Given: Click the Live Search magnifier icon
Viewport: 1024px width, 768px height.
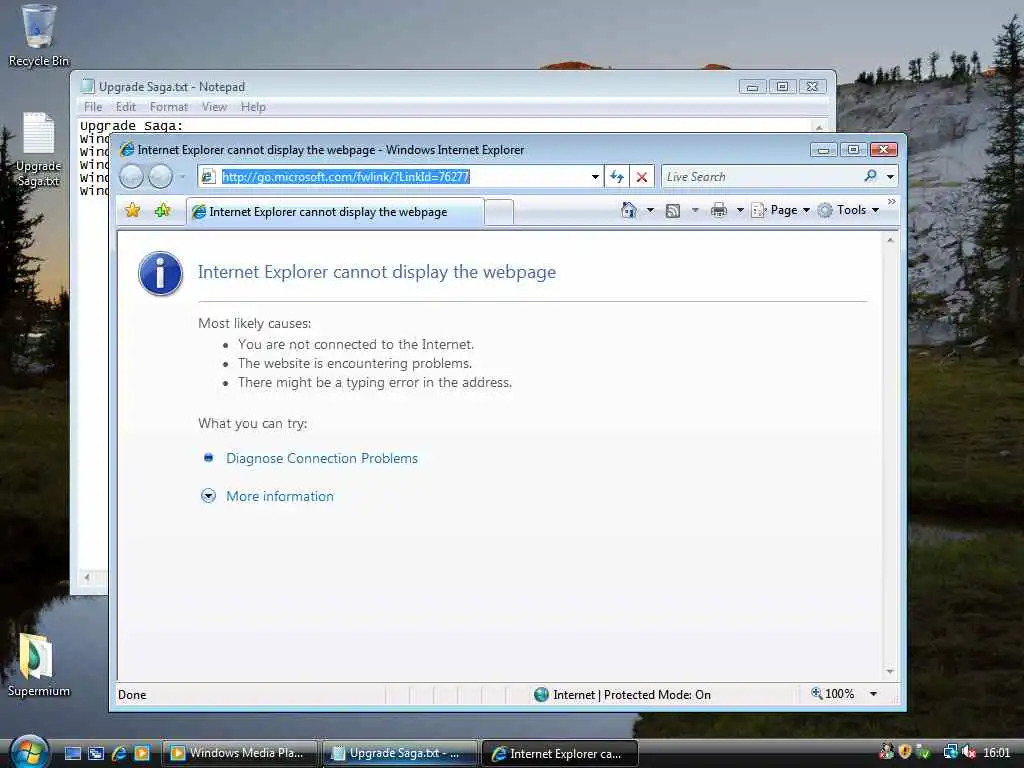Looking at the screenshot, I should [871, 176].
